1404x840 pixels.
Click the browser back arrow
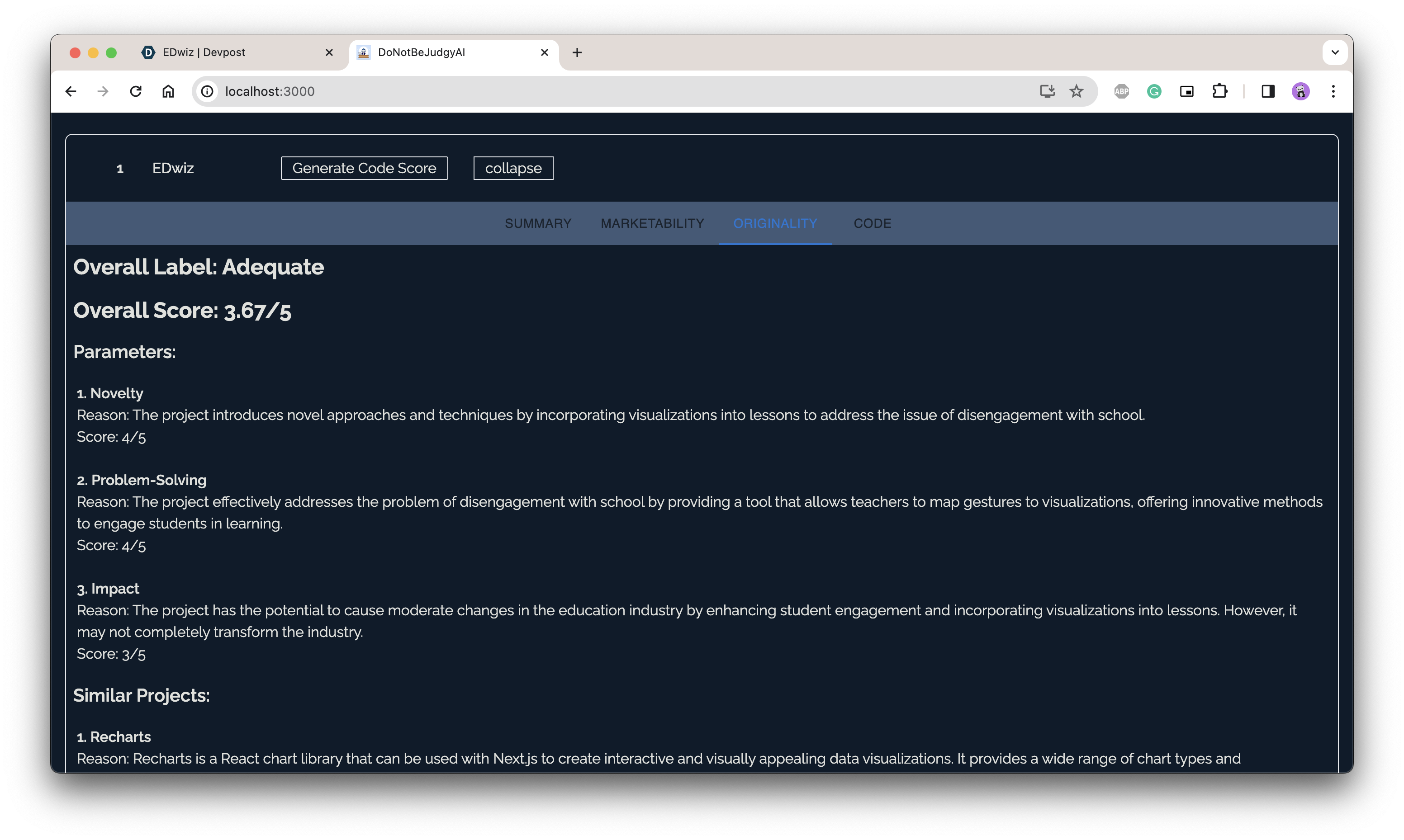pos(71,91)
